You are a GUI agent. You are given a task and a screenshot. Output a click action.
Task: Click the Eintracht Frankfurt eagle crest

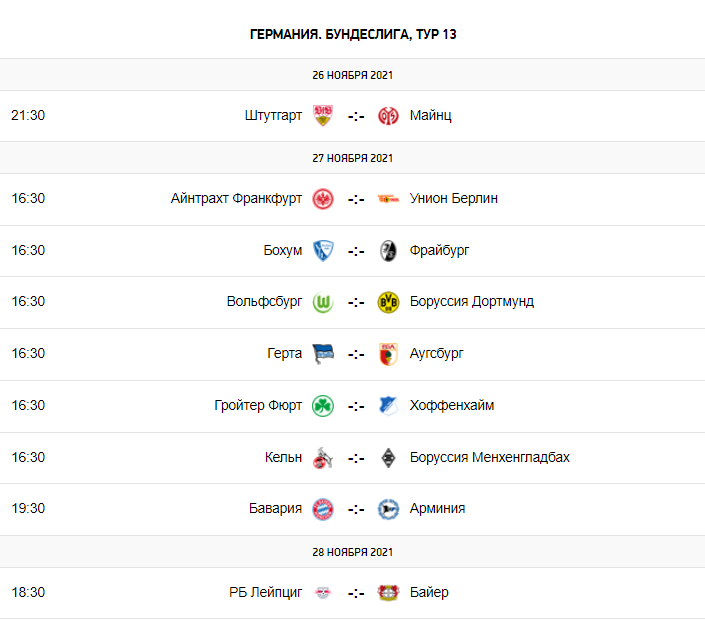pyautogui.click(x=322, y=198)
